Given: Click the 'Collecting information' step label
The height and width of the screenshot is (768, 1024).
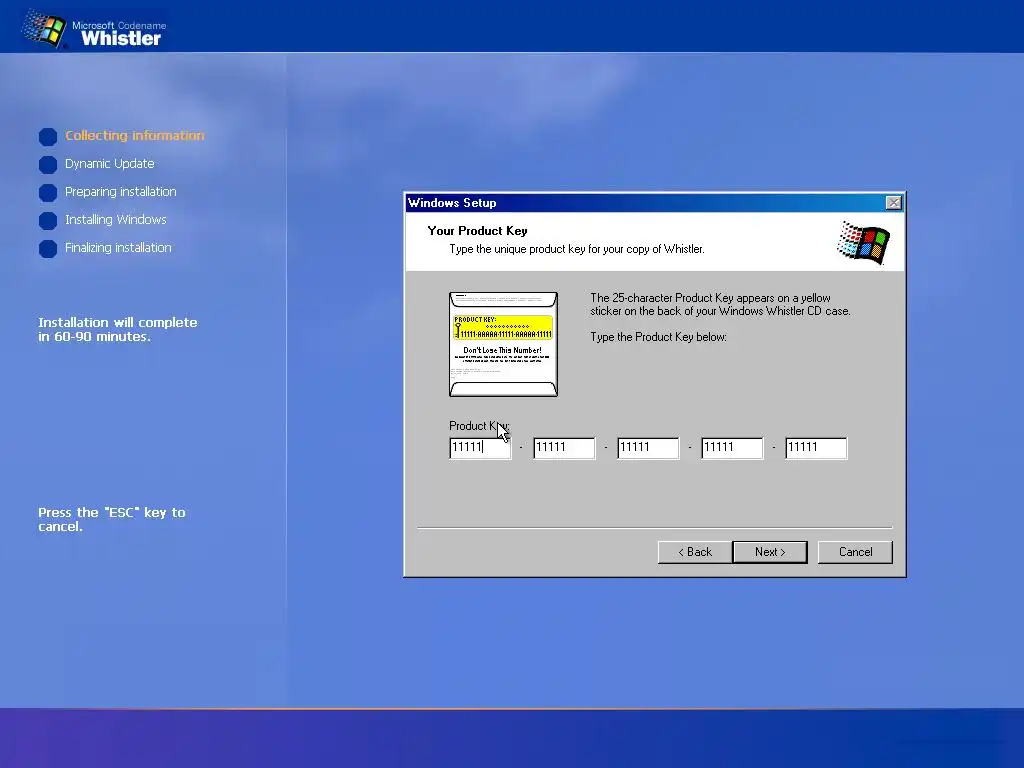Looking at the screenshot, I should 135,135.
